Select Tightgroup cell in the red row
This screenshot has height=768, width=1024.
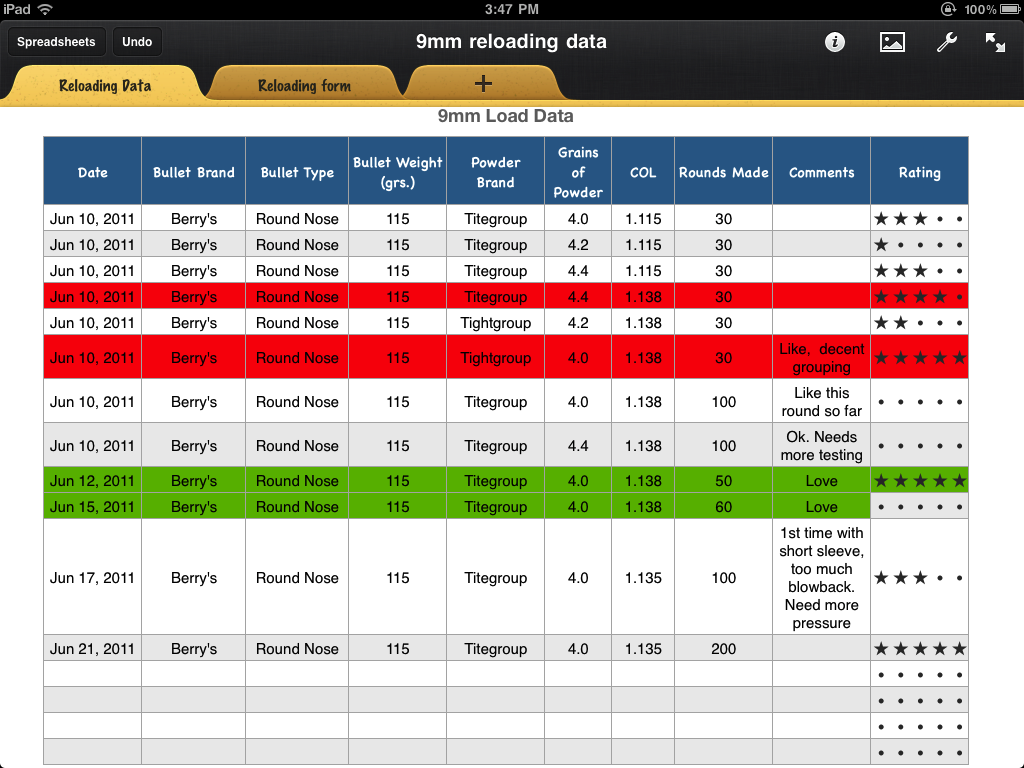click(496, 357)
